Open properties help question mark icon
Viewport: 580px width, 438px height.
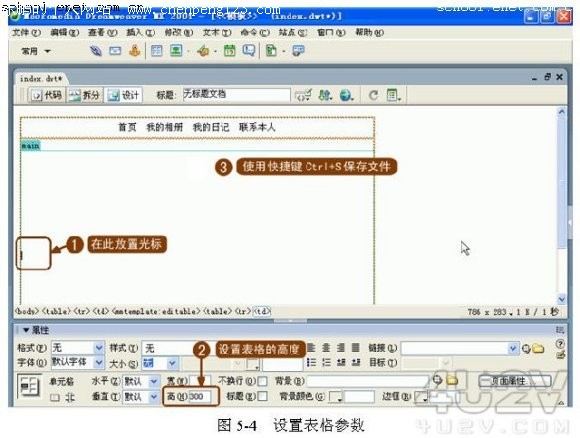coord(560,344)
